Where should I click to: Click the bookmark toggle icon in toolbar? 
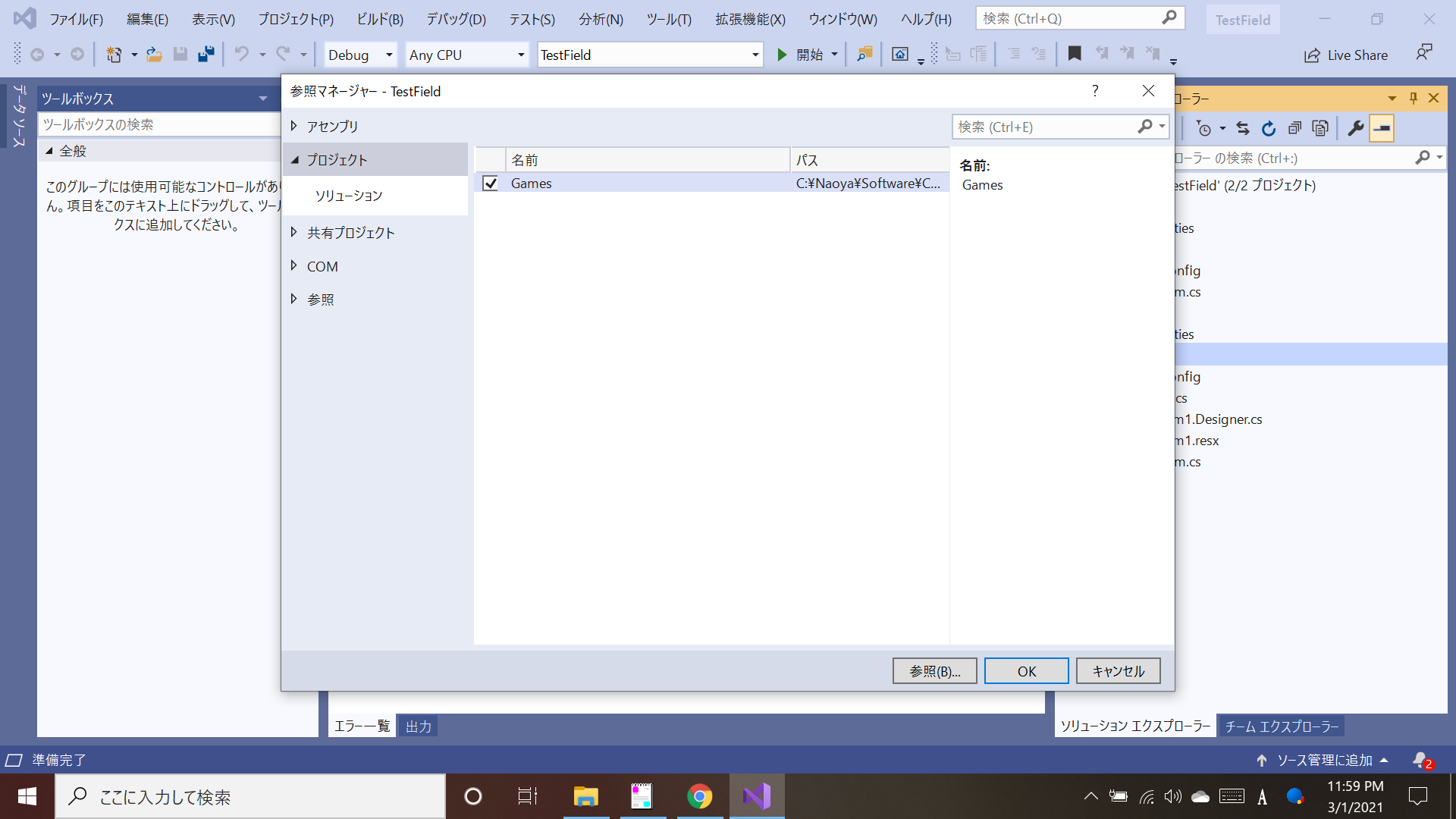[1074, 54]
